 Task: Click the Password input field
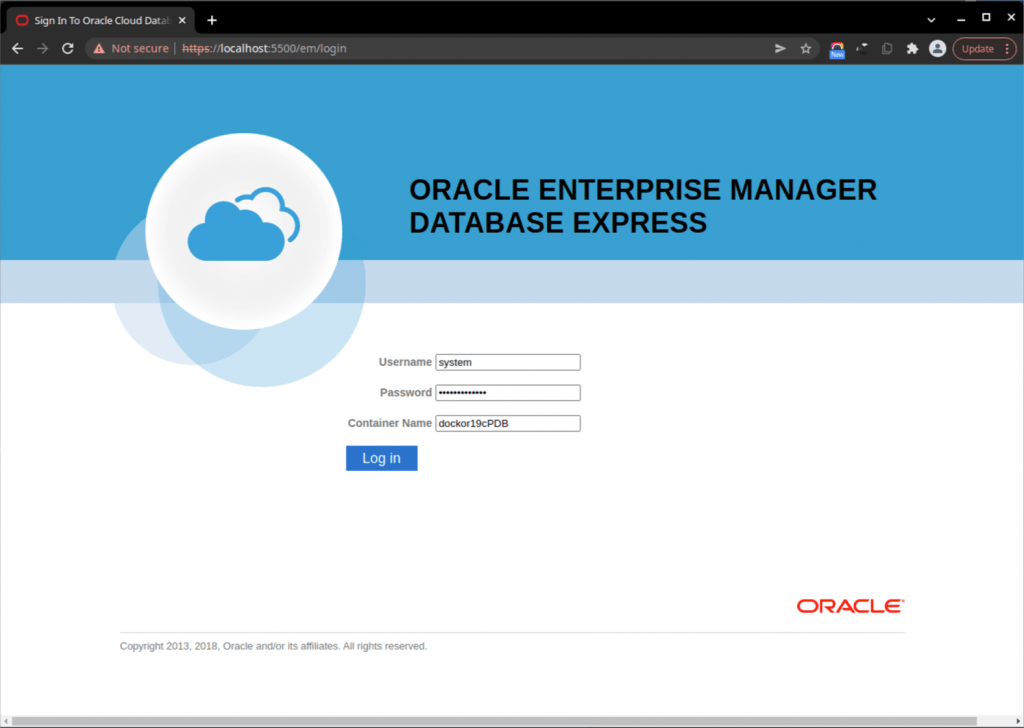507,392
